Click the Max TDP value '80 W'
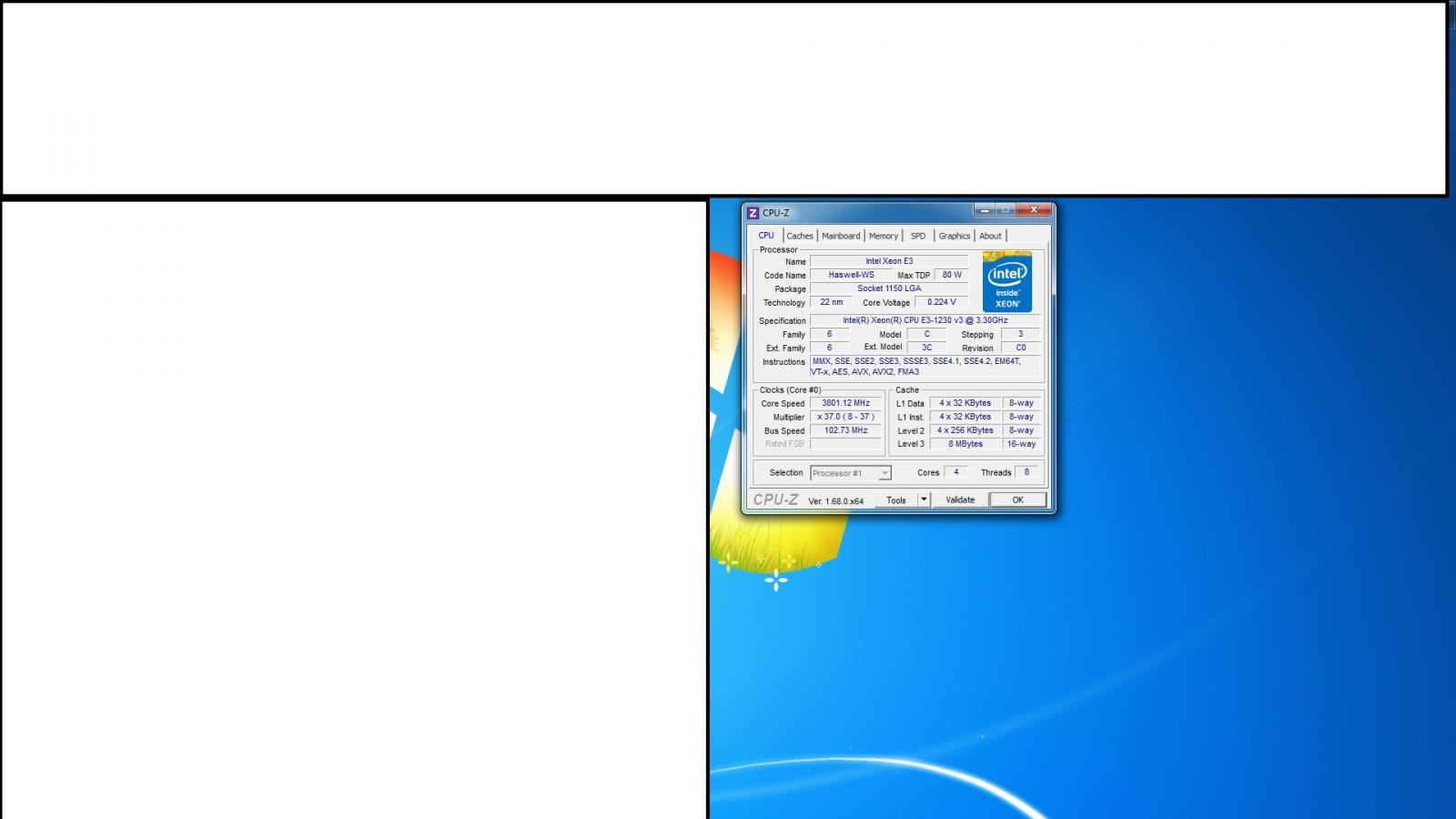1456x819 pixels. tap(952, 275)
